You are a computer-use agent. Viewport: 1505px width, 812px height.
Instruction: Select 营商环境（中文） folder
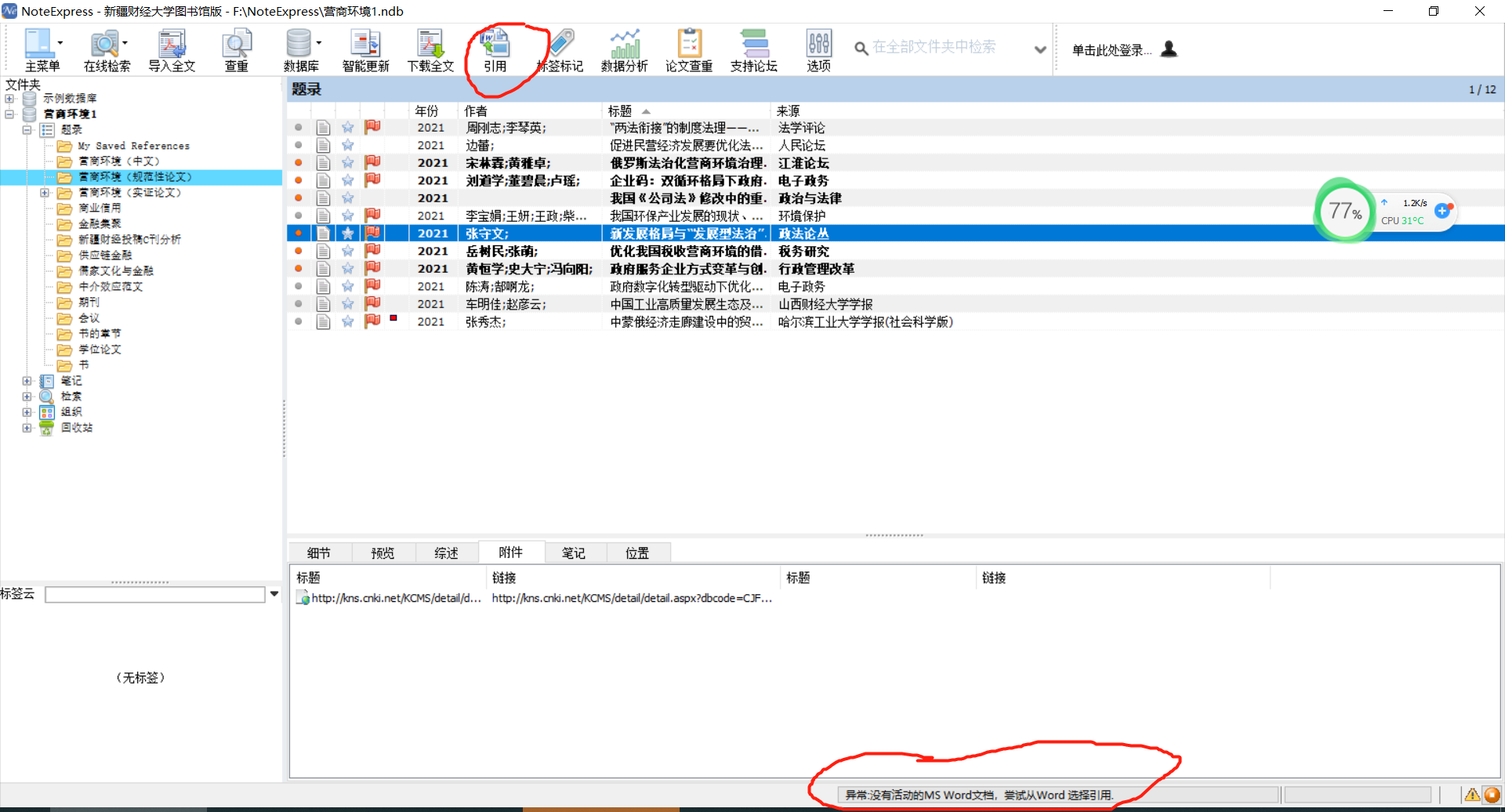[x=118, y=161]
